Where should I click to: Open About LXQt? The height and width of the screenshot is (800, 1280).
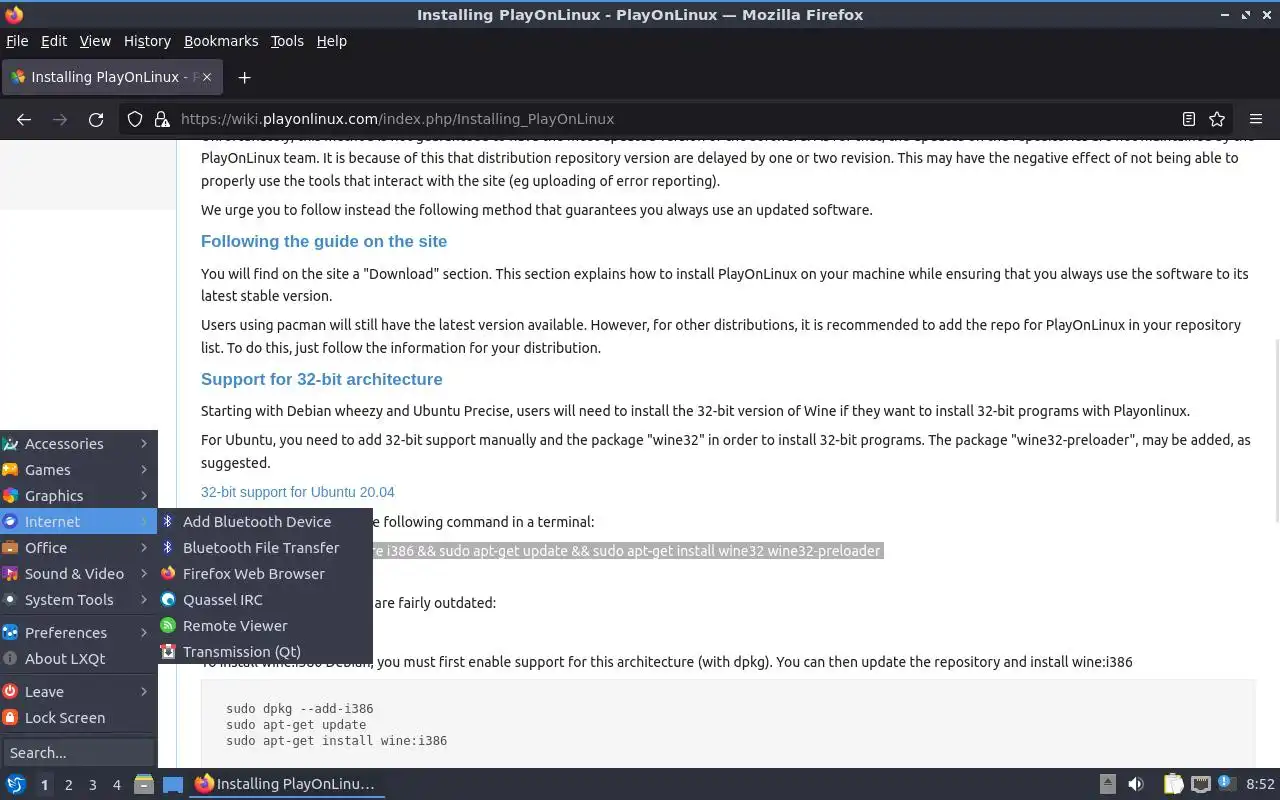pyautogui.click(x=78, y=658)
